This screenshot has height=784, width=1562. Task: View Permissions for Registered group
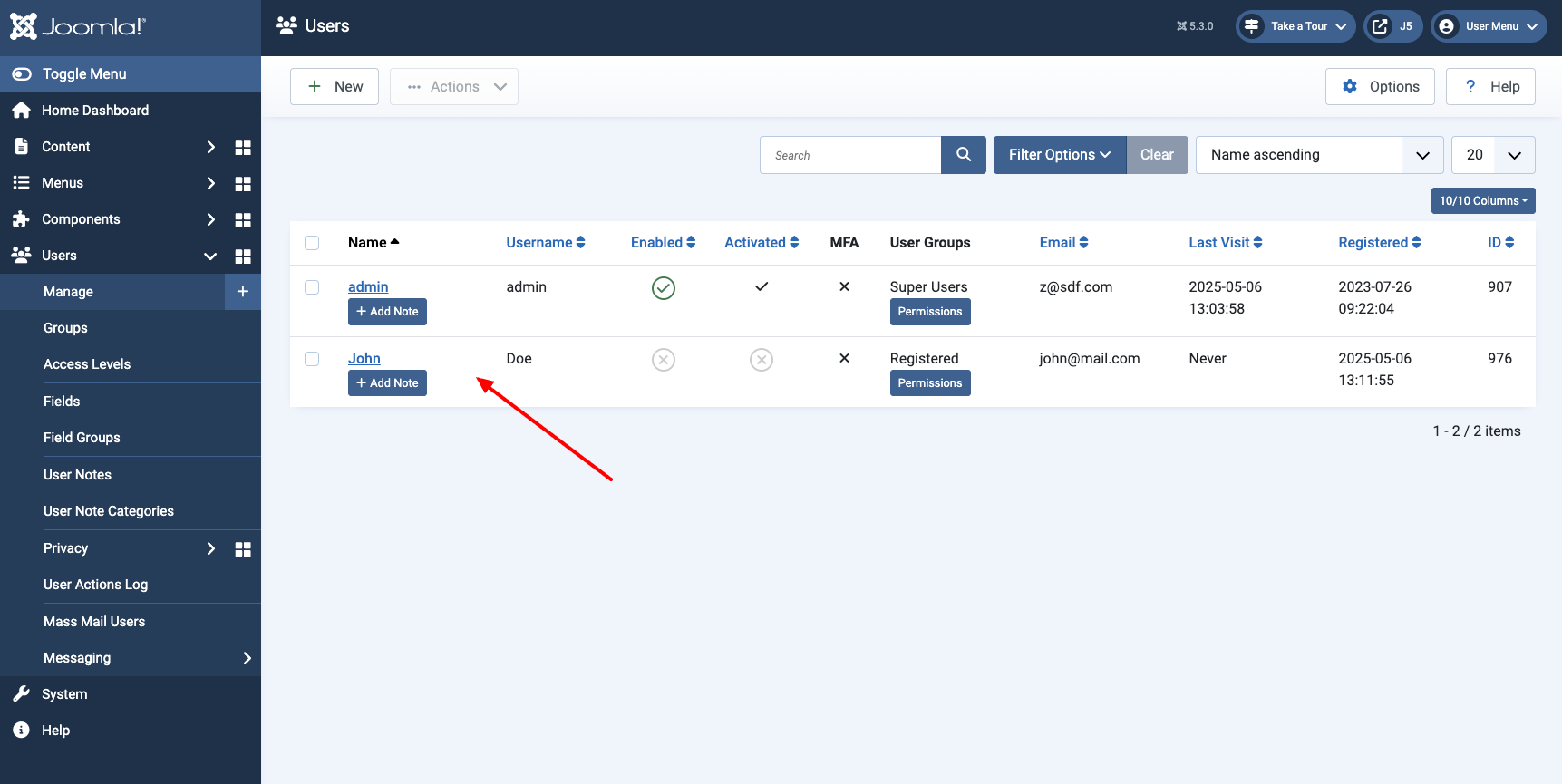[x=930, y=383]
